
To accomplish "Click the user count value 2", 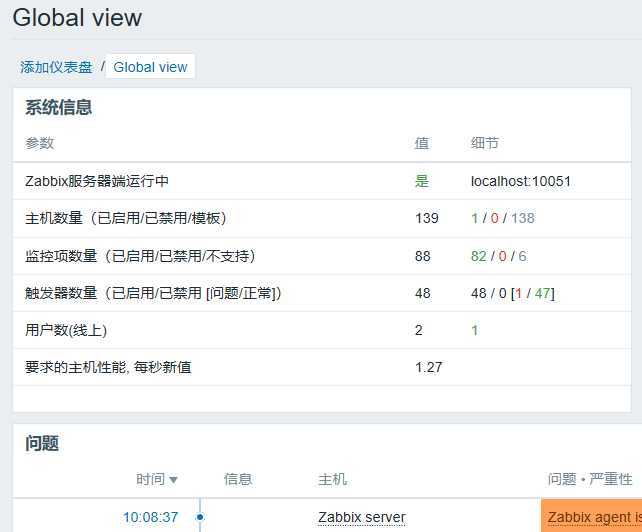I will [x=418, y=330].
